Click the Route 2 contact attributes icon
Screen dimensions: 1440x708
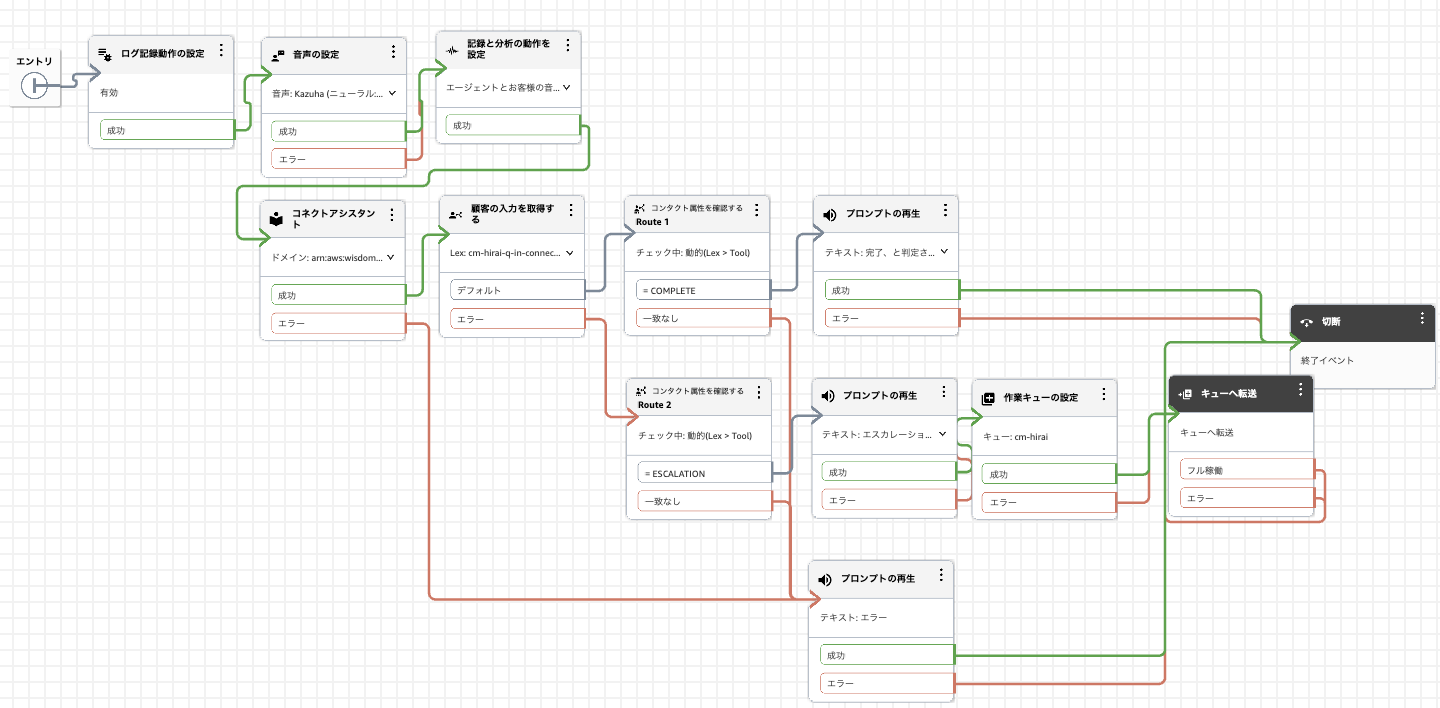coord(640,391)
